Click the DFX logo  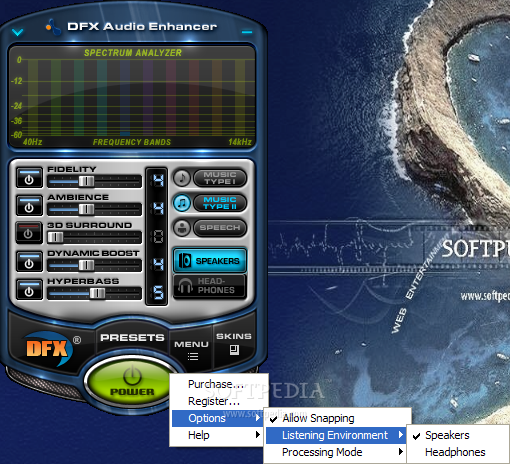coord(48,349)
